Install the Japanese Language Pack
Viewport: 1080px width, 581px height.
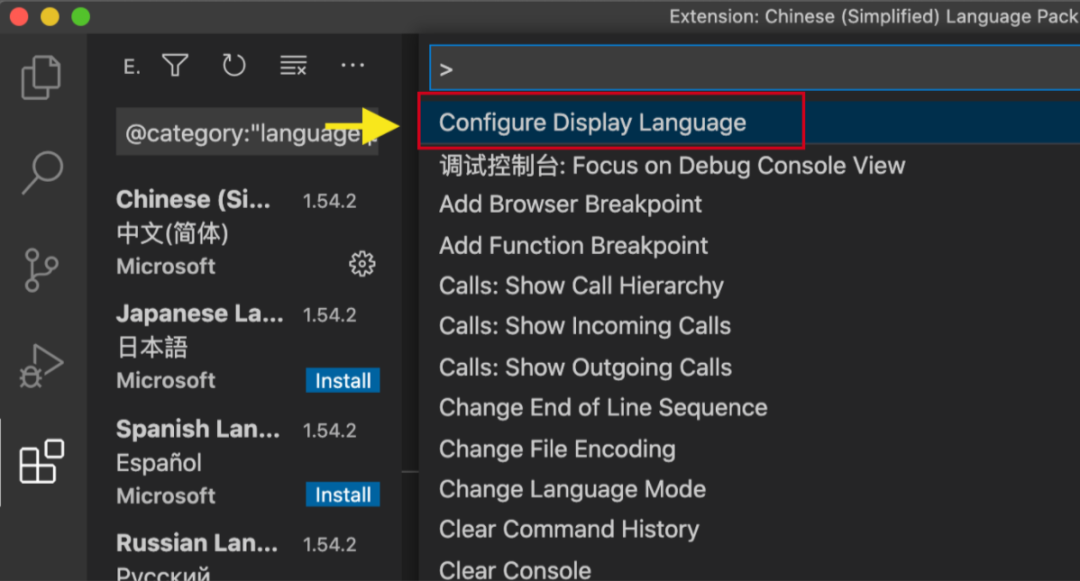(x=342, y=381)
